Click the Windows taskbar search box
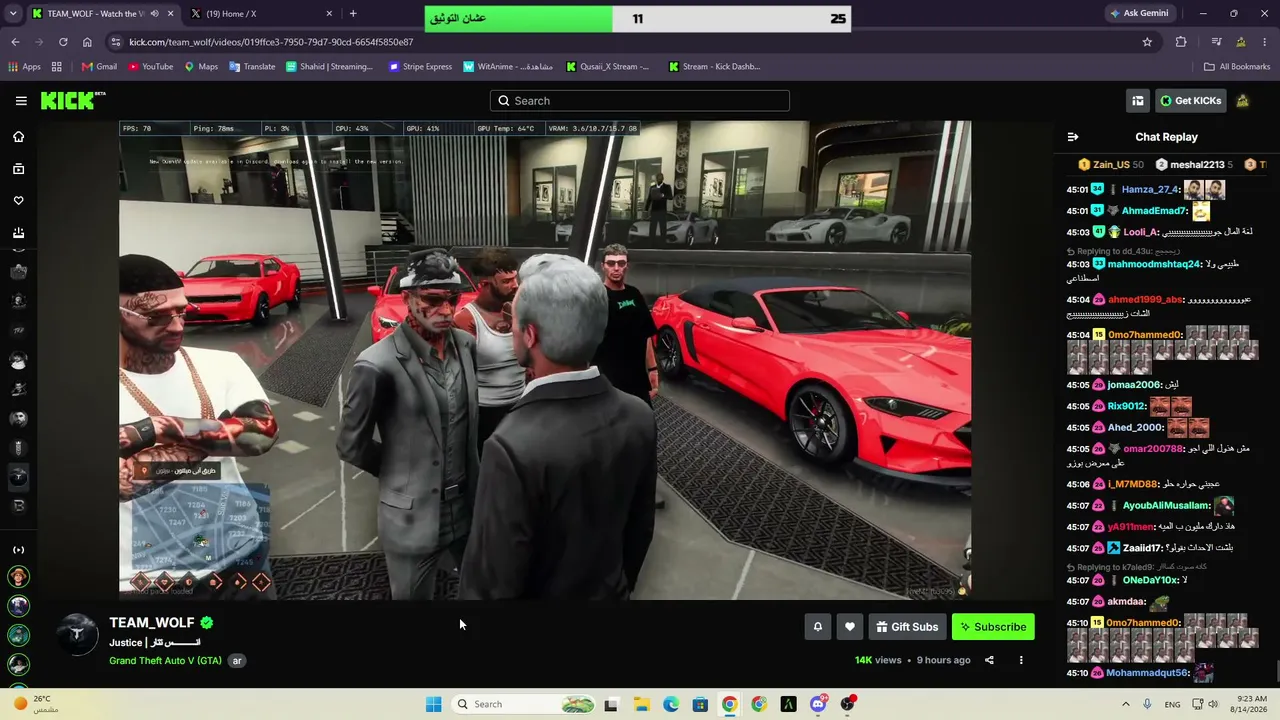Viewport: 1280px width, 720px height. [523, 704]
